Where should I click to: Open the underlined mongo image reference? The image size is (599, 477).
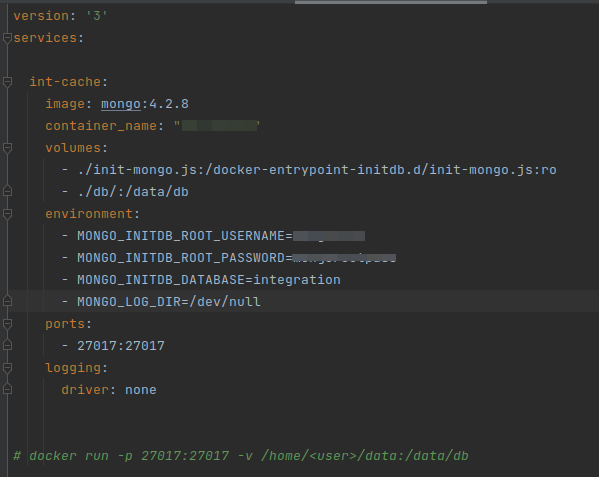tap(121, 104)
